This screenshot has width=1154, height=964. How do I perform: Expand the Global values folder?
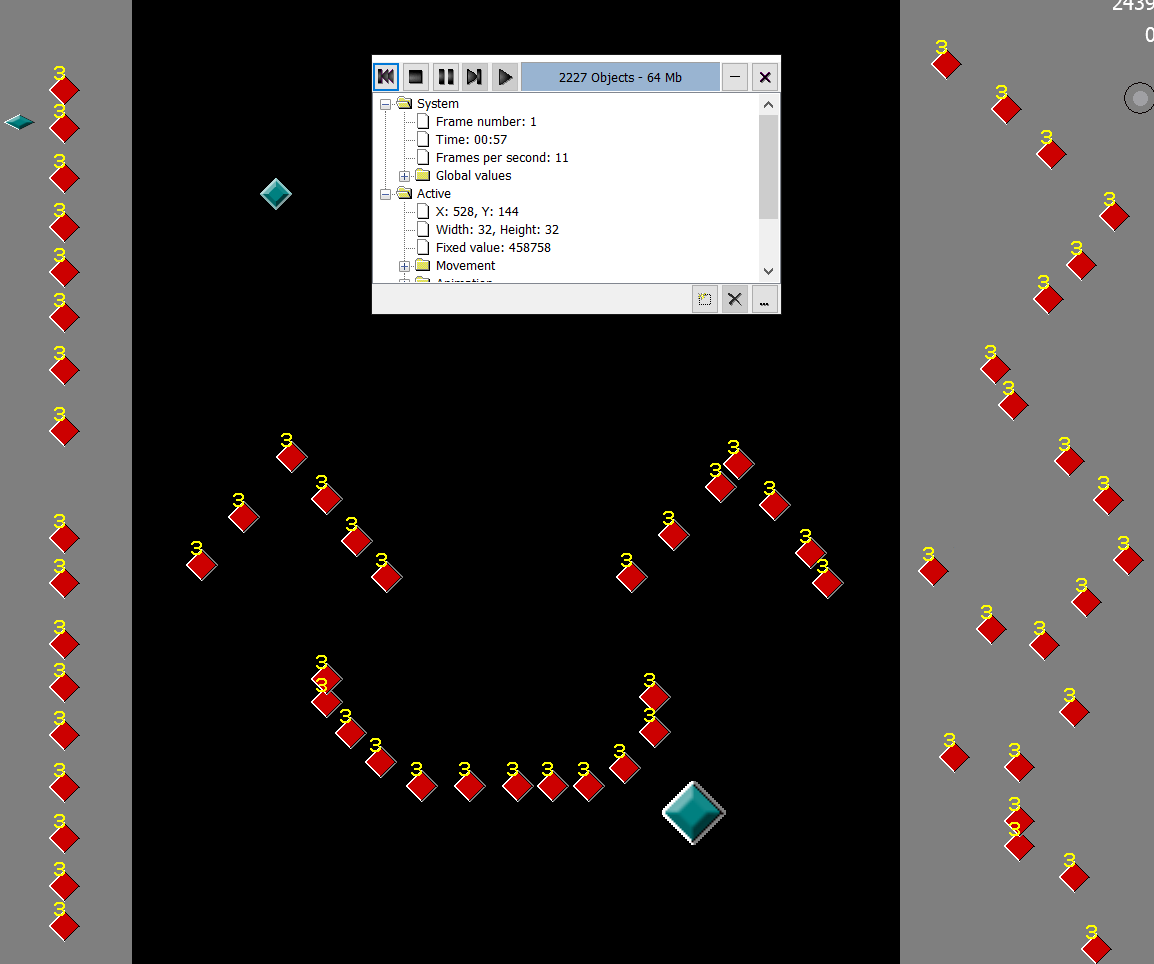pos(404,176)
